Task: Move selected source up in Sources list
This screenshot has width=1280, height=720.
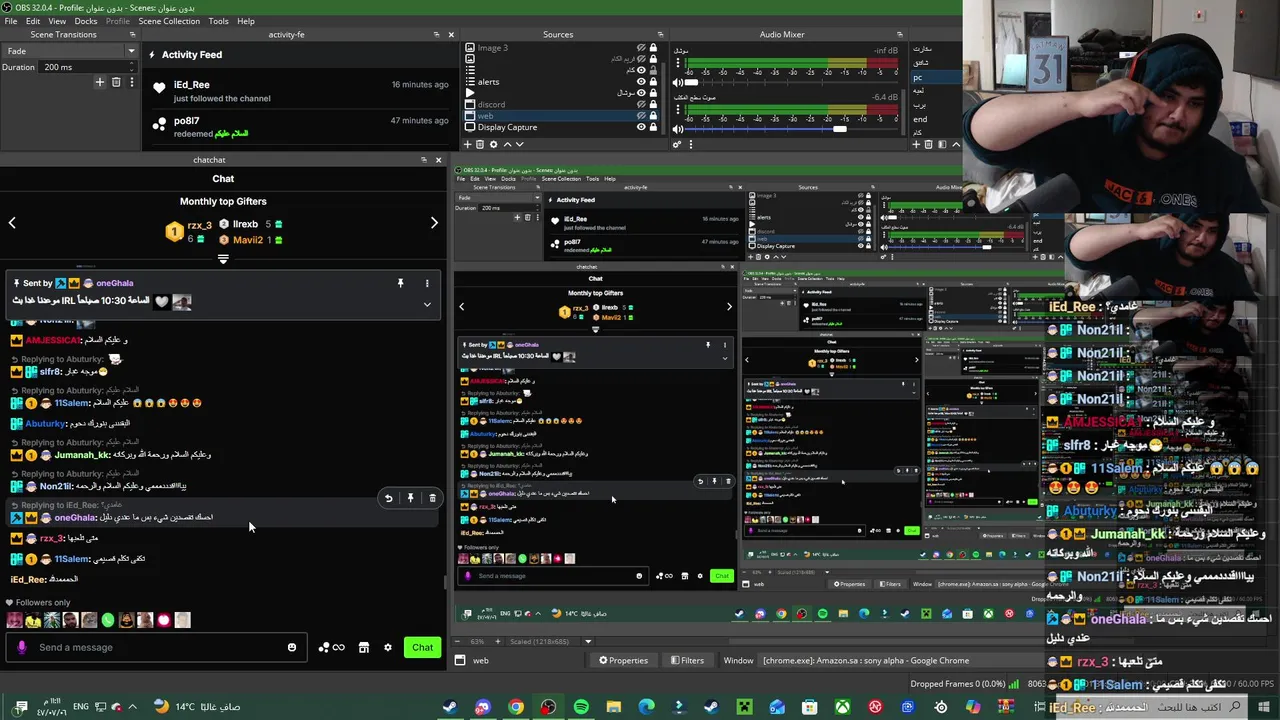Action: (x=507, y=144)
